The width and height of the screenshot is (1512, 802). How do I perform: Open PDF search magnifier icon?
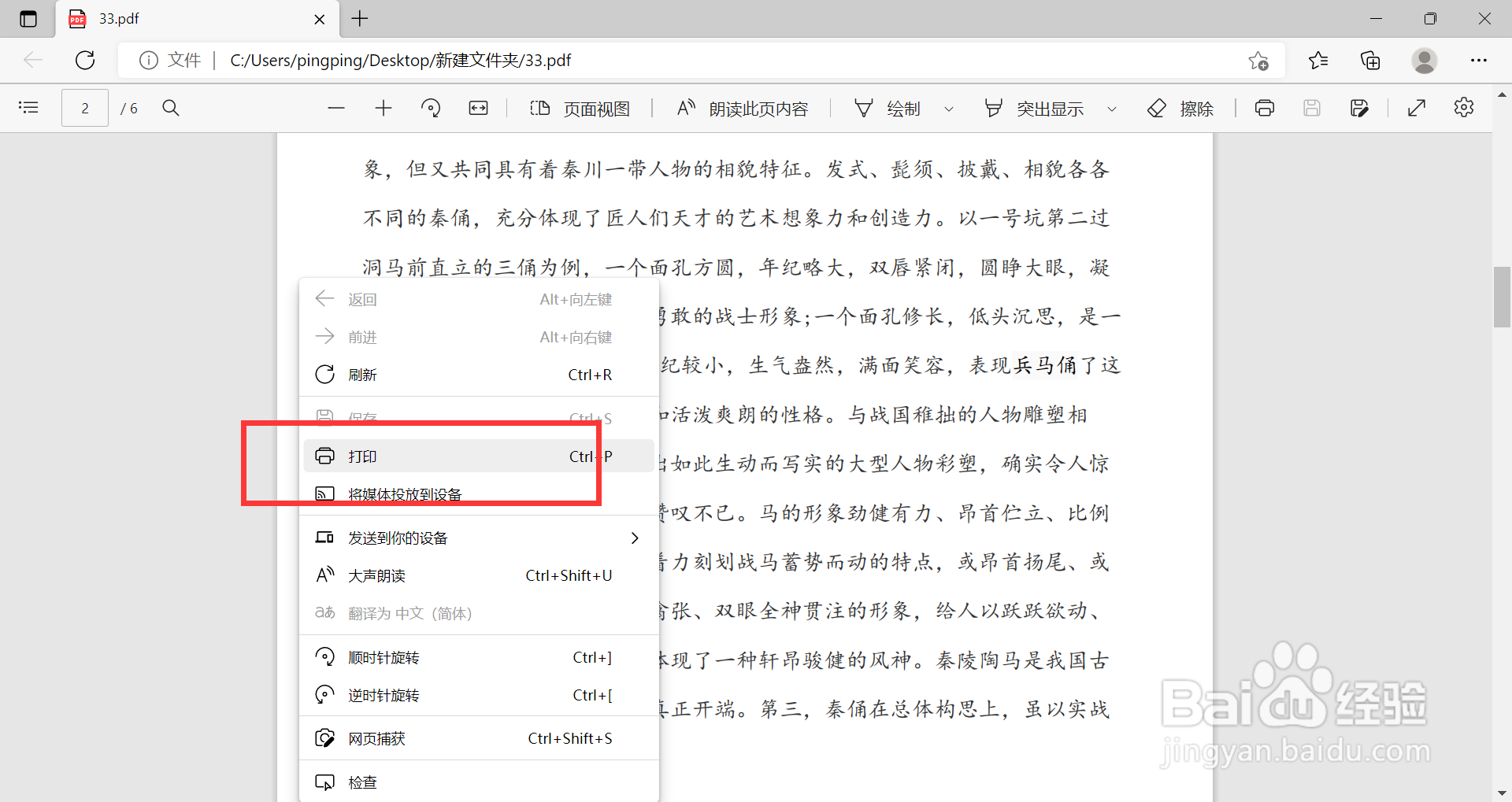point(171,108)
